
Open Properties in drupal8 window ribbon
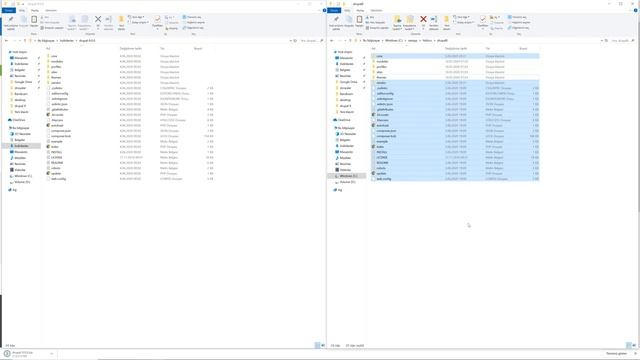(x=482, y=22)
